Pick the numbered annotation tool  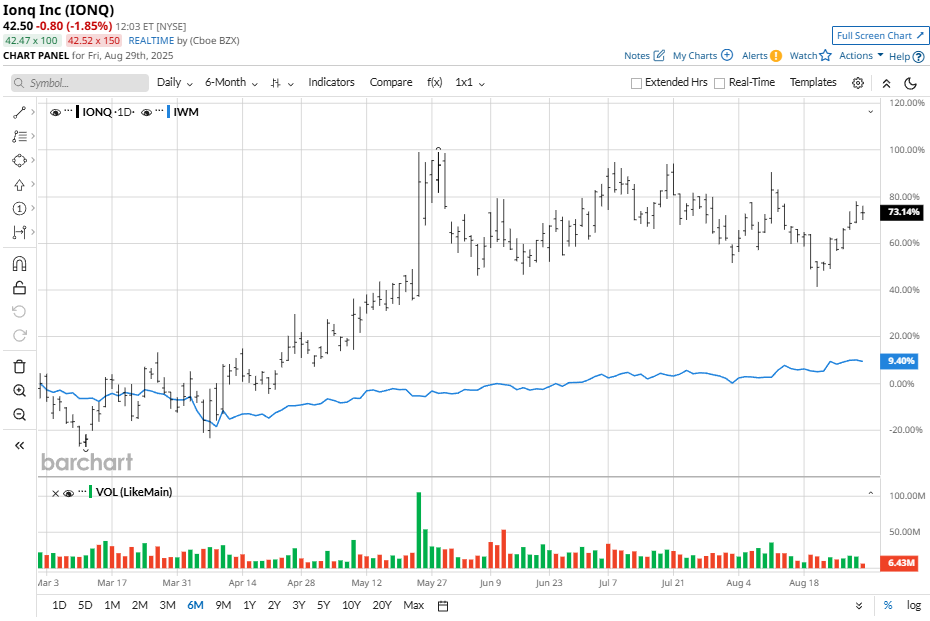click(19, 208)
